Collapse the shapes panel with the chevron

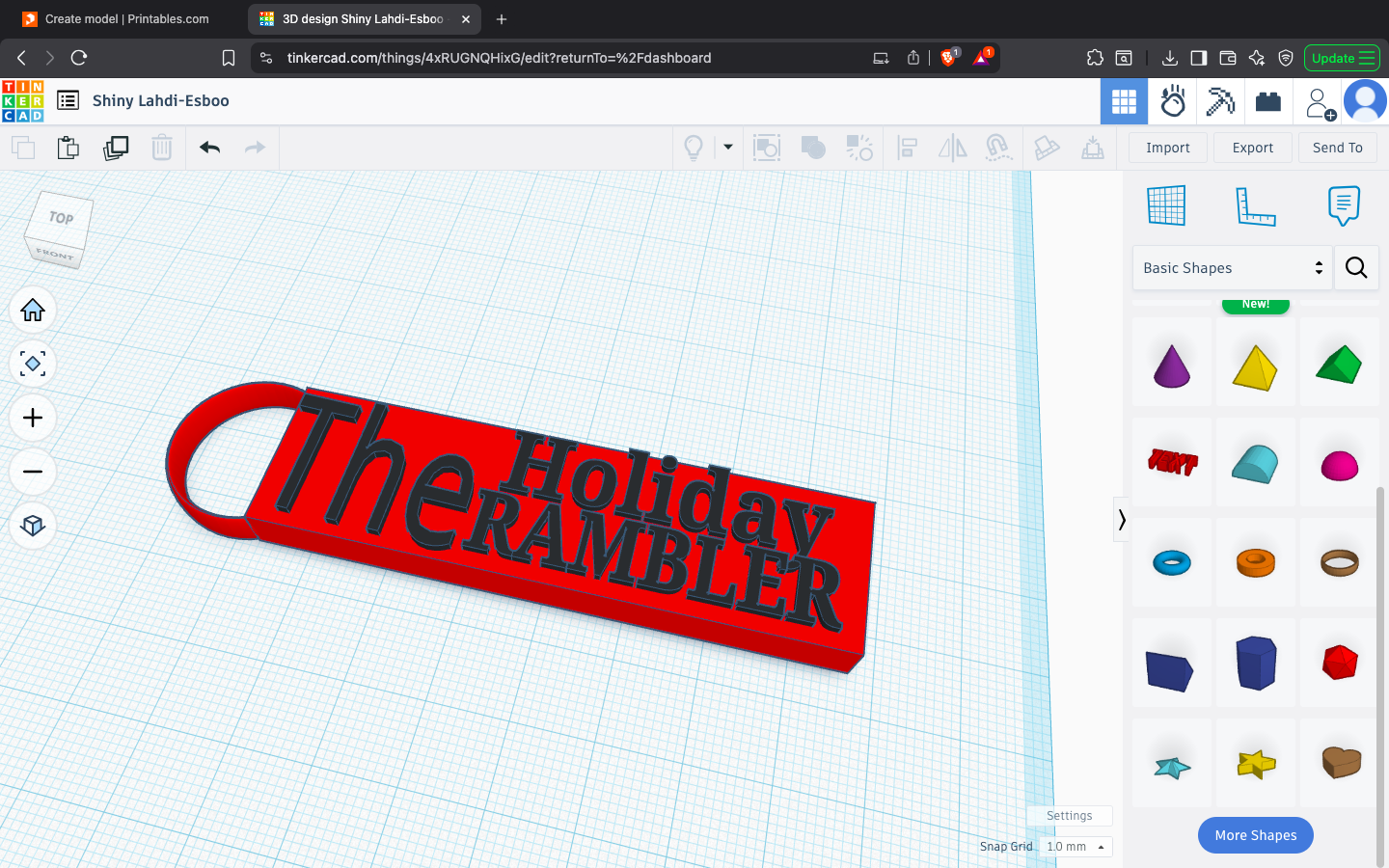[x=1122, y=520]
